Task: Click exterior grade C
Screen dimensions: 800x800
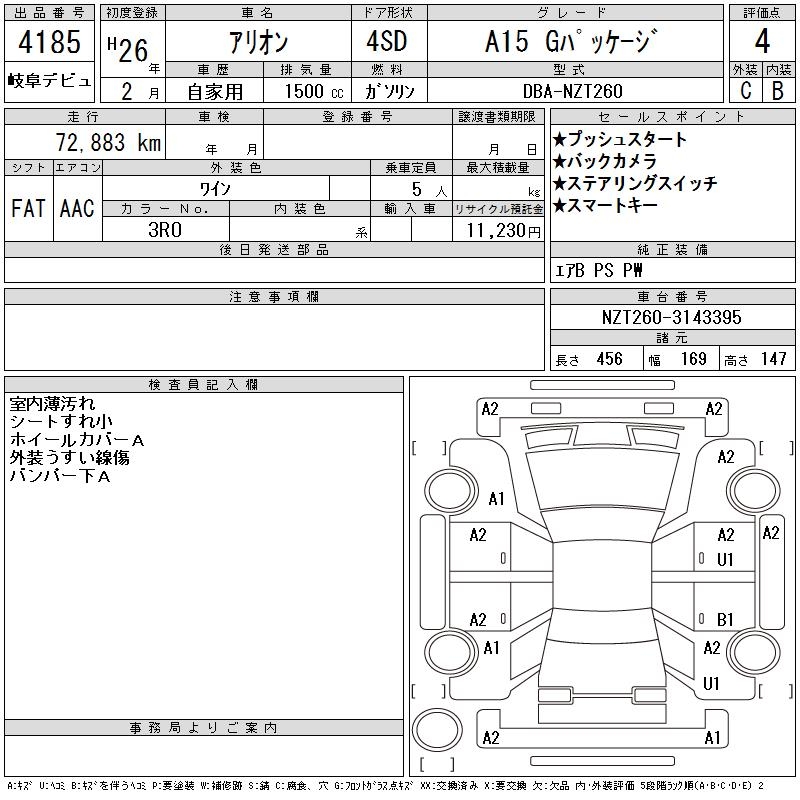Action: point(745,91)
